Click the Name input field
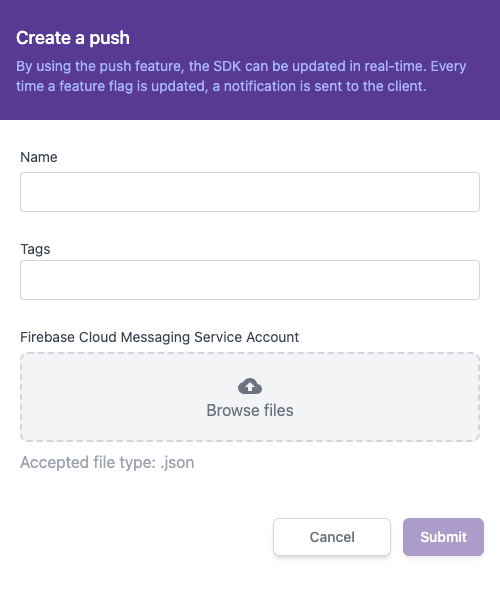 (x=250, y=192)
